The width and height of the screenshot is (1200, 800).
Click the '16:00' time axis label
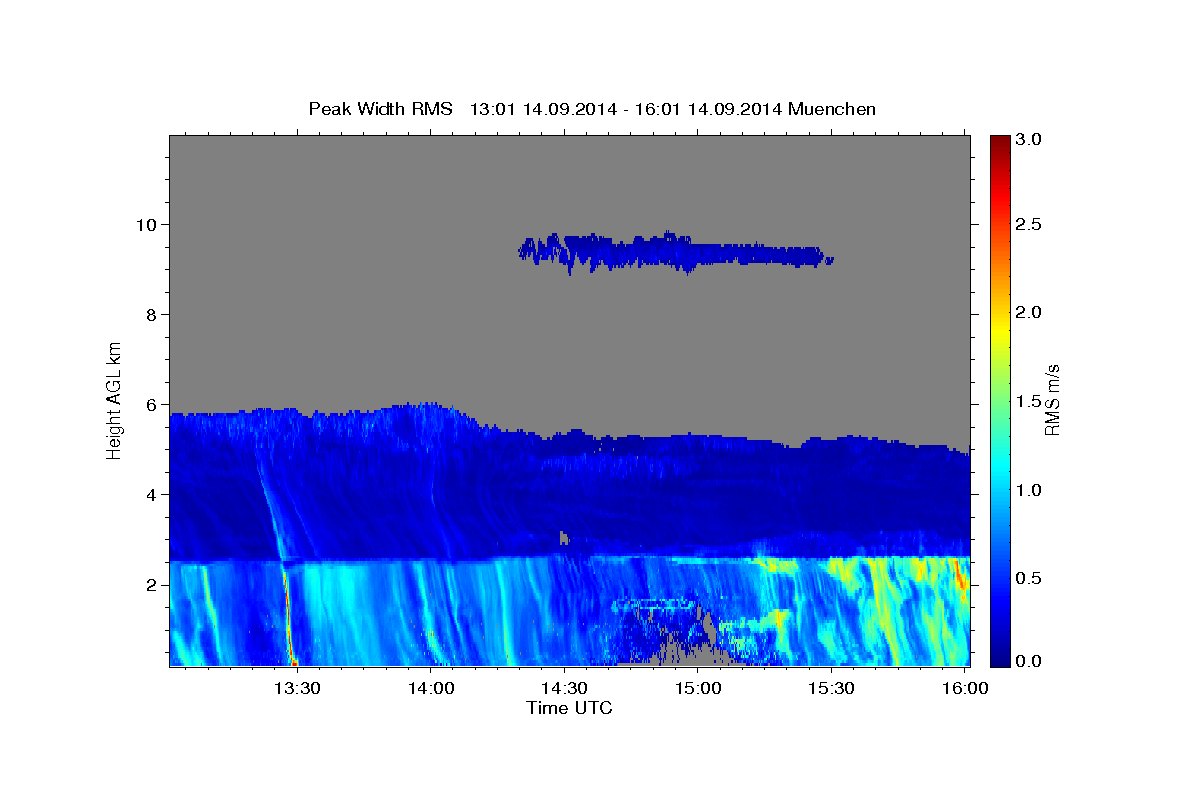[x=963, y=688]
